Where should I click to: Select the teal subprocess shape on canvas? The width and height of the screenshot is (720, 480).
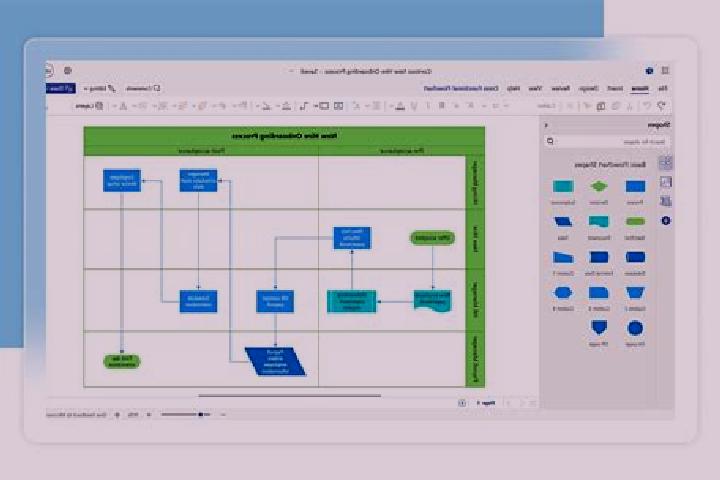(352, 301)
